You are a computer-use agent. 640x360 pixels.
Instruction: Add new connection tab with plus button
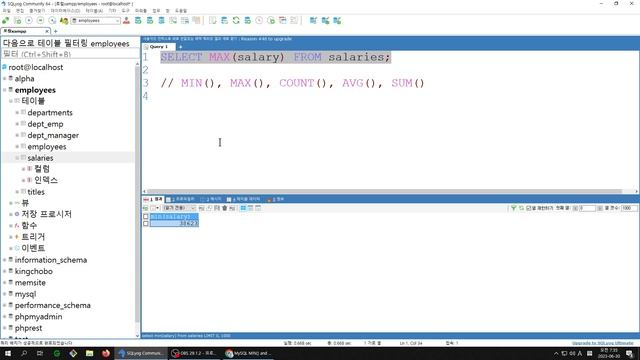pos(56,31)
